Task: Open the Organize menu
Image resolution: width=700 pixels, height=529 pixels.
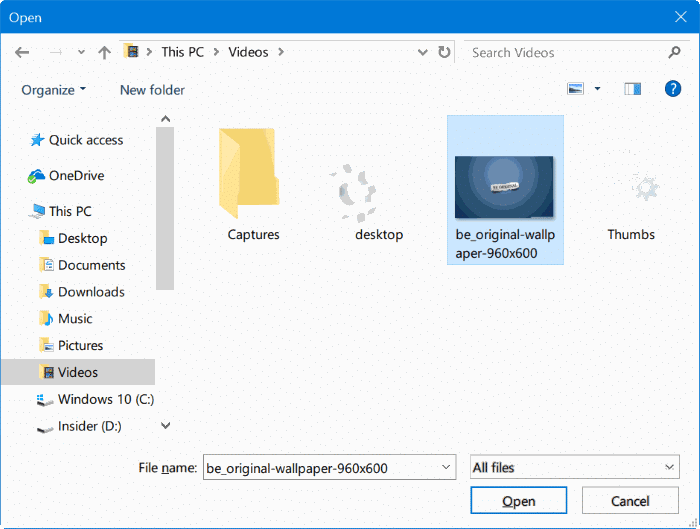Action: point(53,90)
